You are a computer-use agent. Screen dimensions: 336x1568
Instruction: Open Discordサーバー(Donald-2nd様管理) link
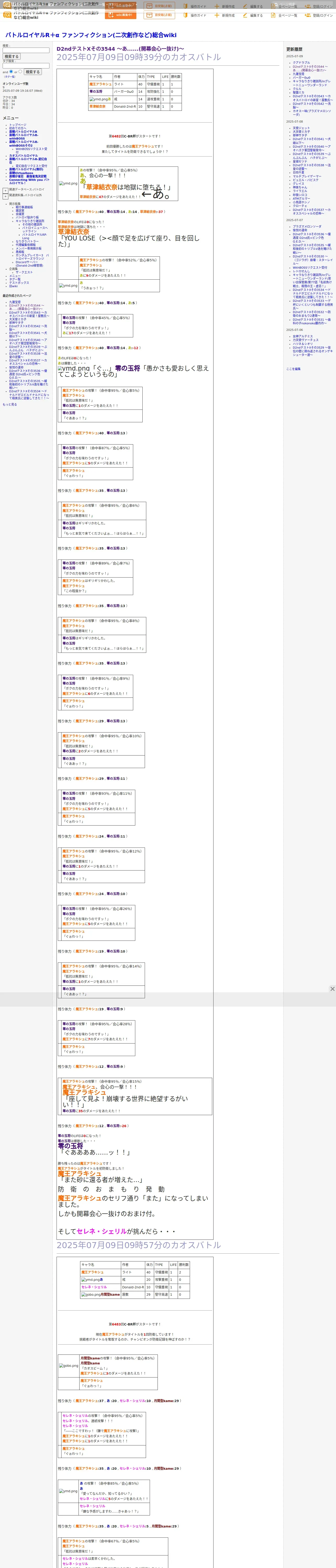coord(29,264)
